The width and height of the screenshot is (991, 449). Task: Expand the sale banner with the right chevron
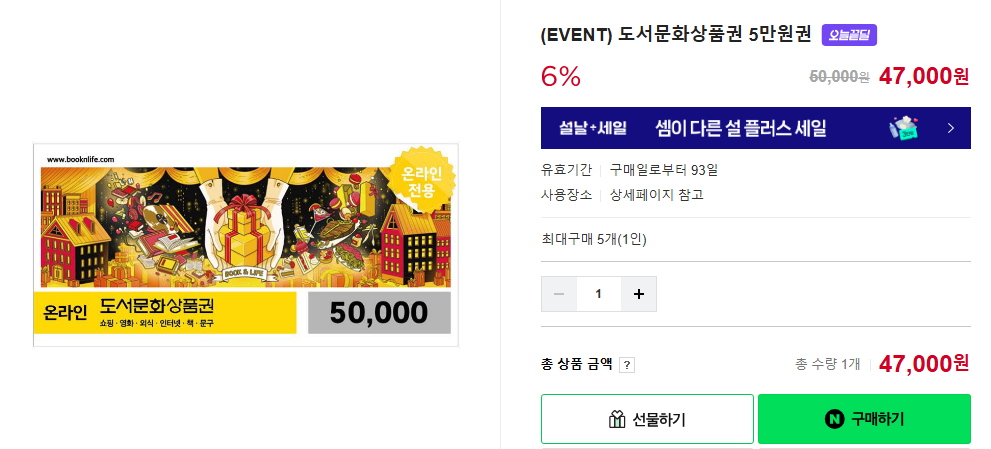point(951,128)
